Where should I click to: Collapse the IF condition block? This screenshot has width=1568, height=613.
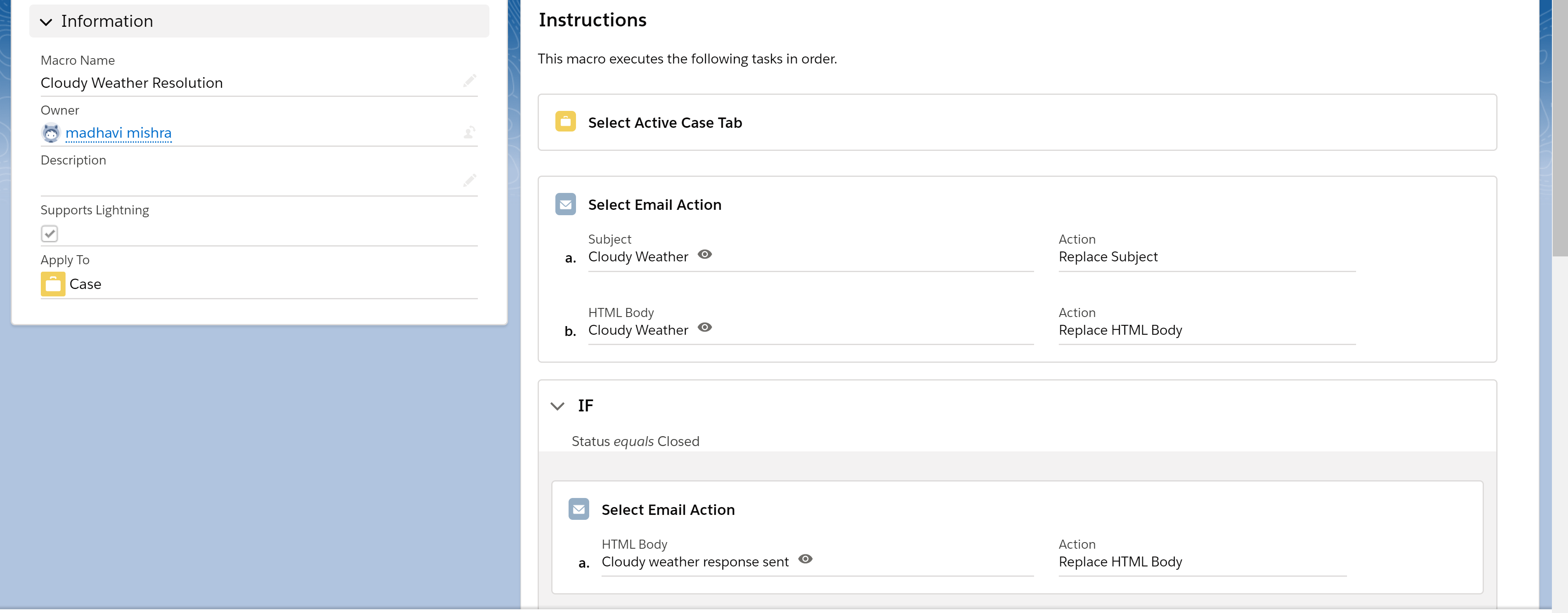click(x=557, y=406)
